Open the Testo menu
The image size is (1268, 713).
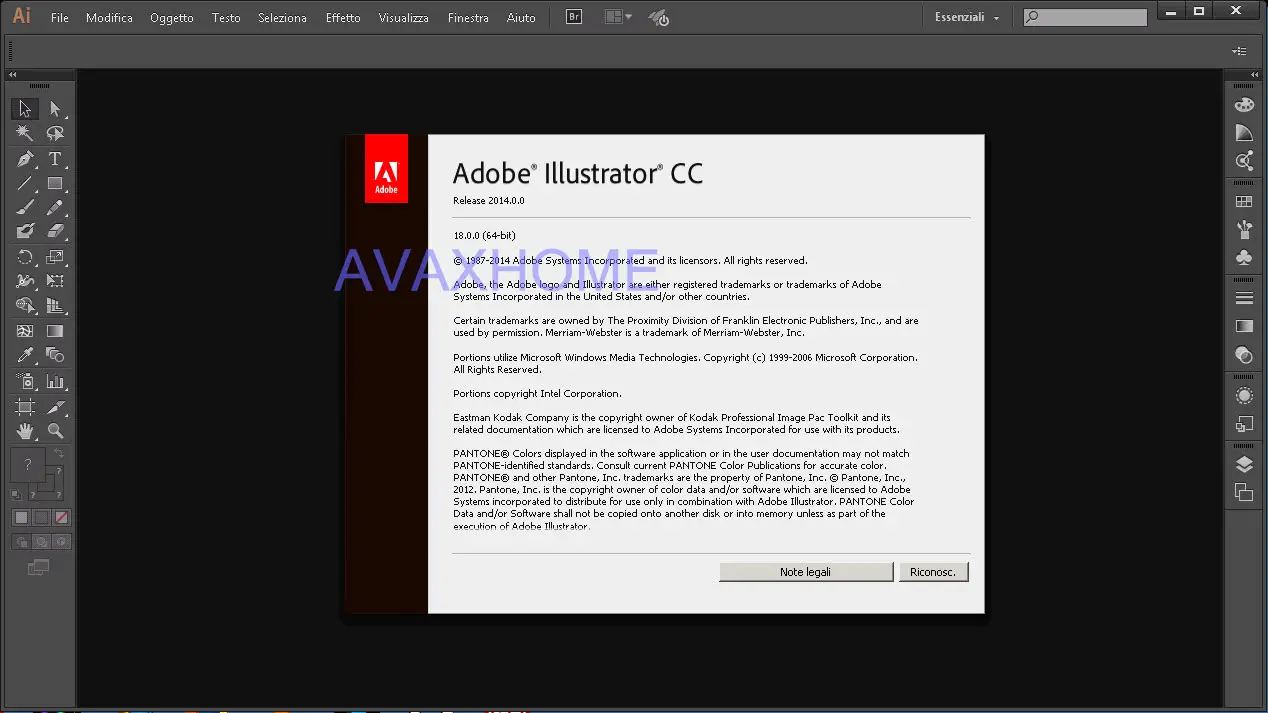point(226,18)
